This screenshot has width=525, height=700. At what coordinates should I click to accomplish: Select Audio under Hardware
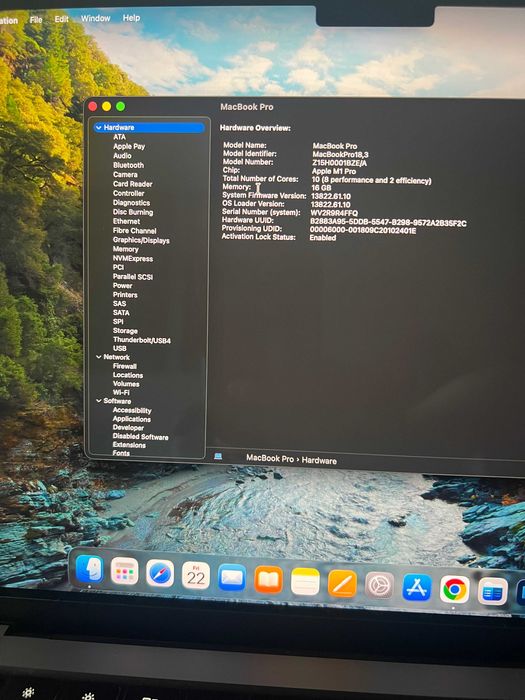(122, 156)
